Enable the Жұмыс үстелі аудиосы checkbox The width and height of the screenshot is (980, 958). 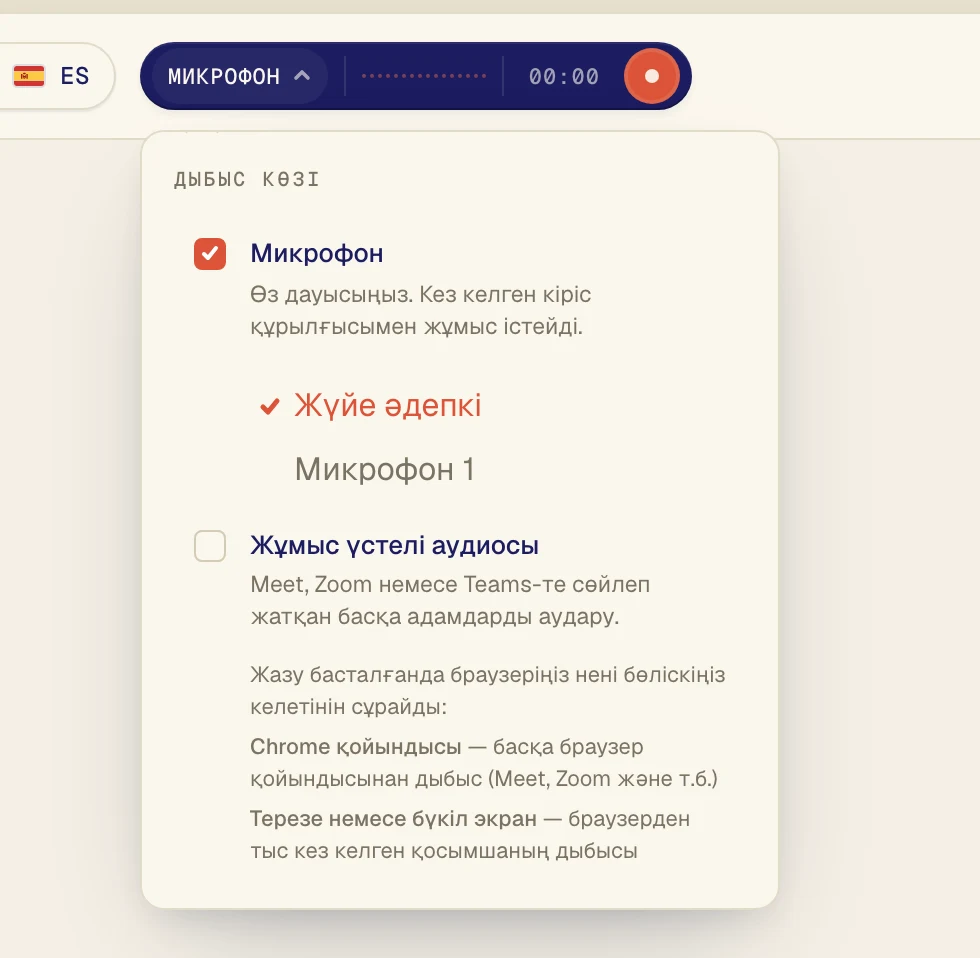pyautogui.click(x=210, y=546)
